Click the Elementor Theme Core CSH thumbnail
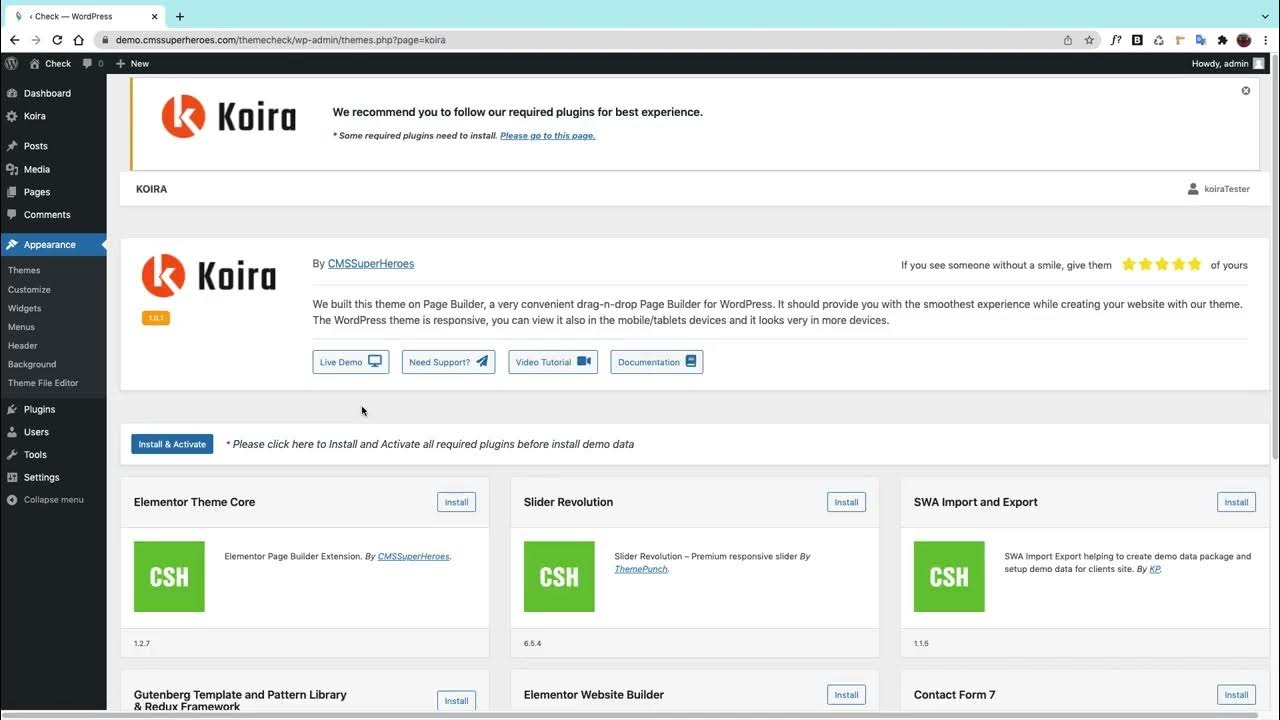This screenshot has width=1280, height=720. 169,577
